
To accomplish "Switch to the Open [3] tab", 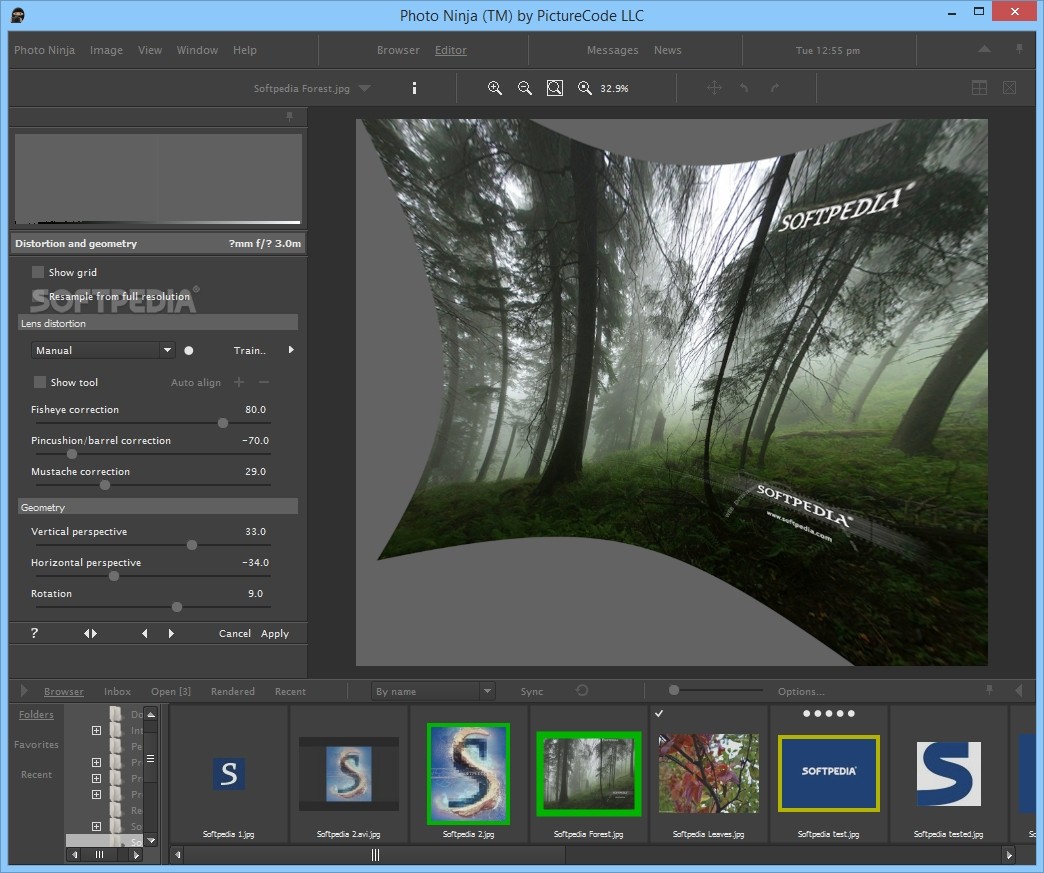I will 171,691.
